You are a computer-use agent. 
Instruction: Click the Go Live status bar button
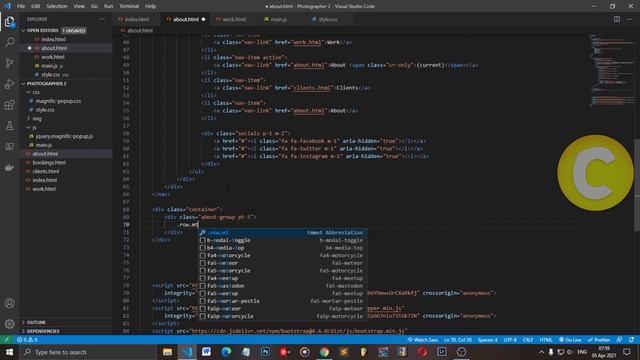(x=570, y=340)
